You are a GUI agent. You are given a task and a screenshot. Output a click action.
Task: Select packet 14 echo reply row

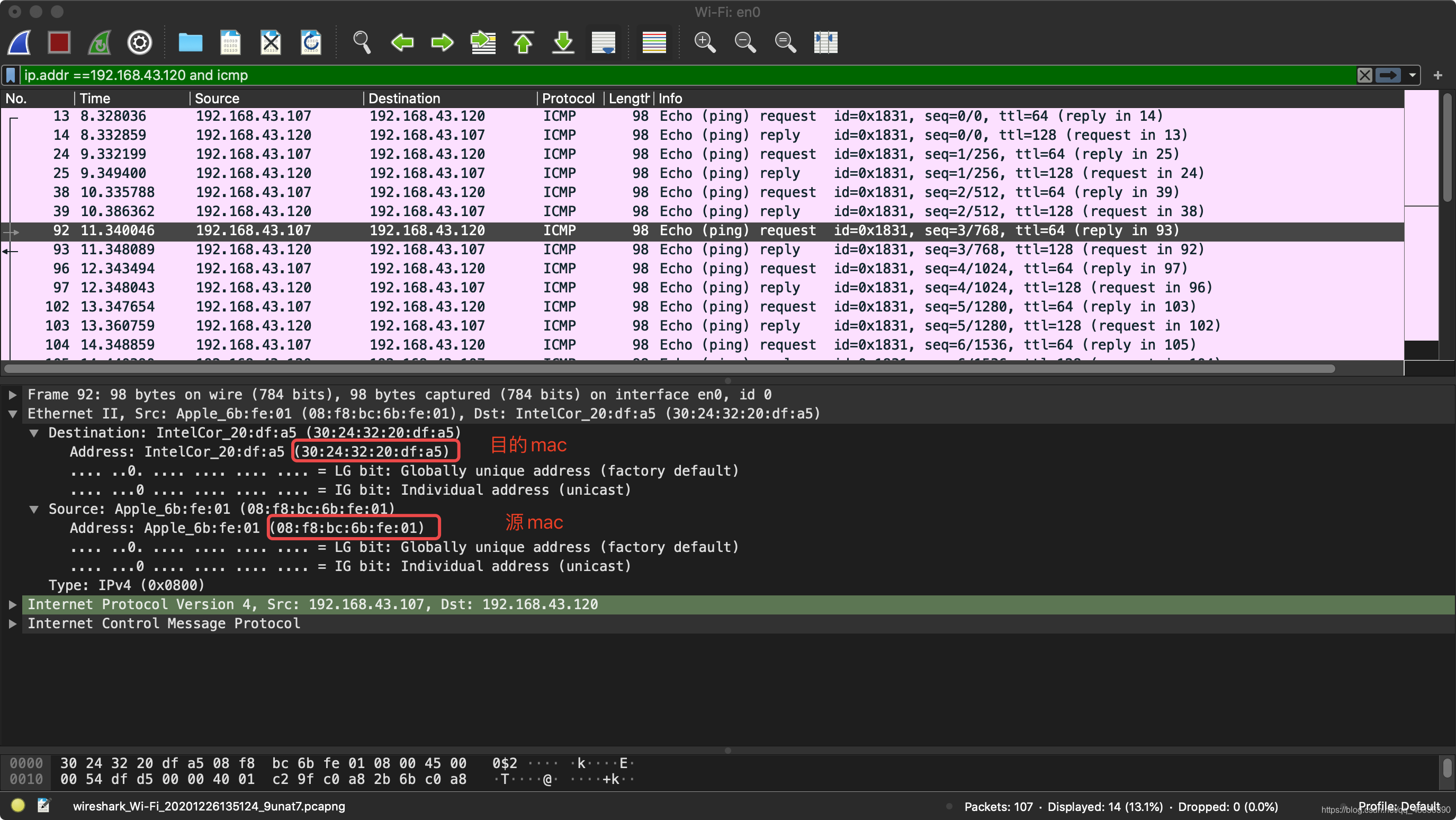click(x=703, y=135)
